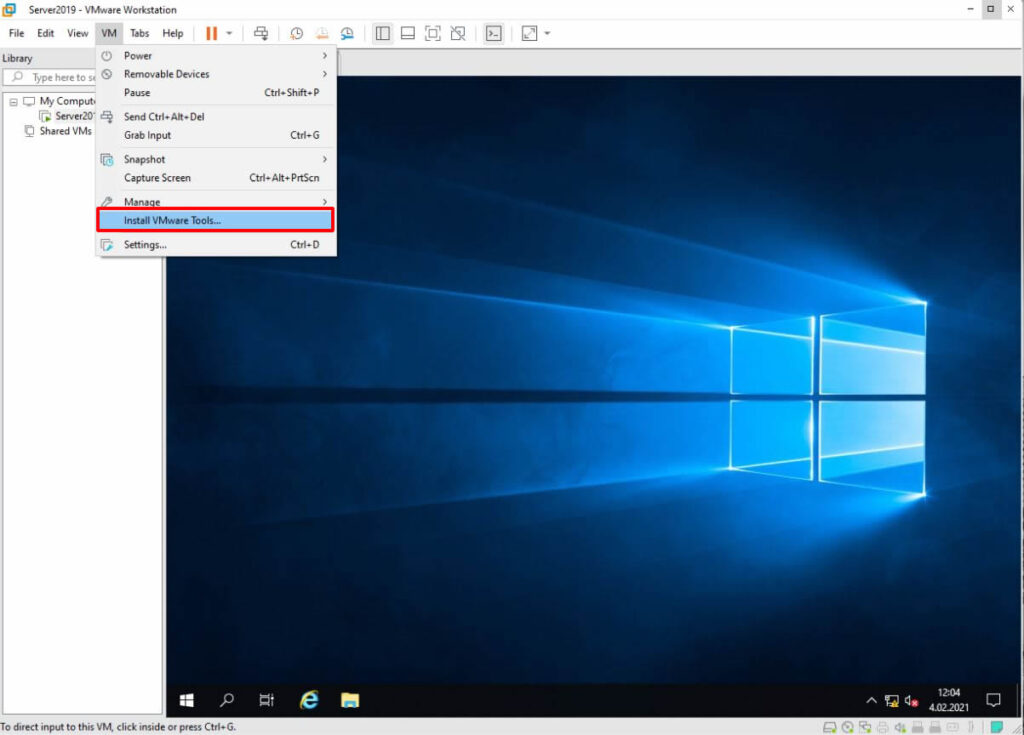The image size is (1024, 735).
Task: Close the open VM menu via VM
Action: pyautogui.click(x=109, y=33)
